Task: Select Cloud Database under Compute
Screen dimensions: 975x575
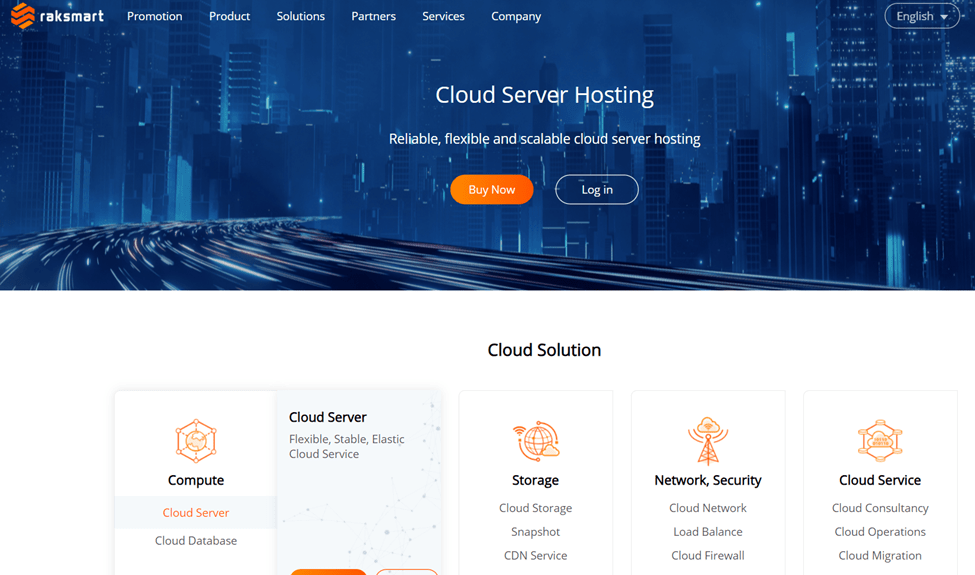Action: tap(196, 540)
